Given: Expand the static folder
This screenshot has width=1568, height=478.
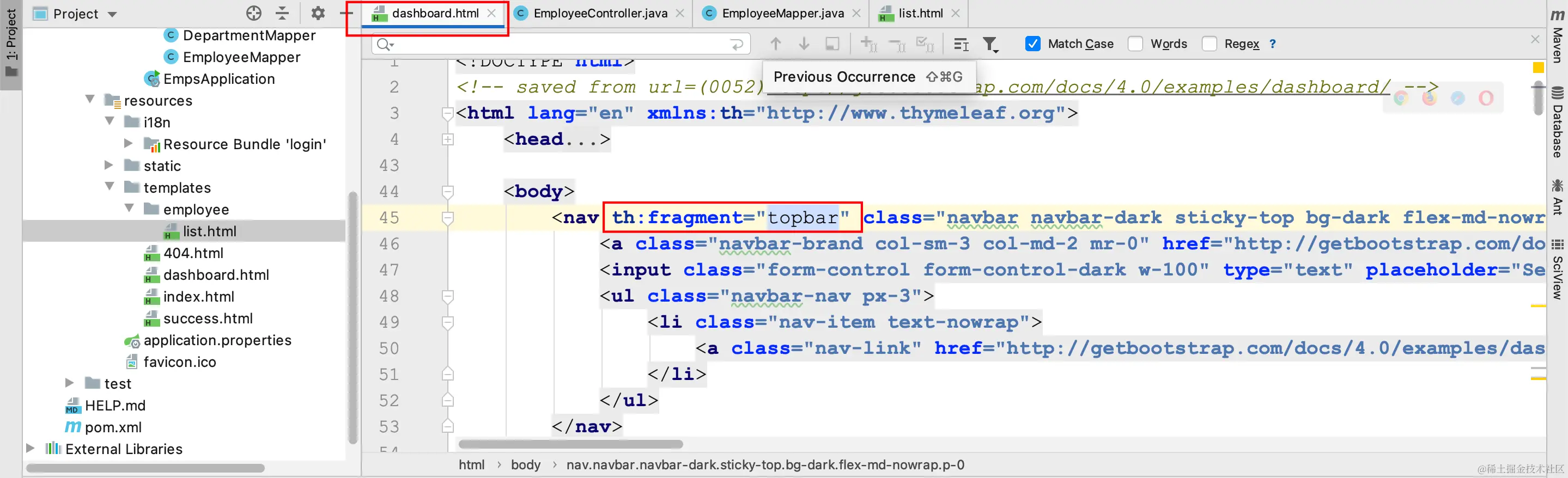Looking at the screenshot, I should [109, 165].
